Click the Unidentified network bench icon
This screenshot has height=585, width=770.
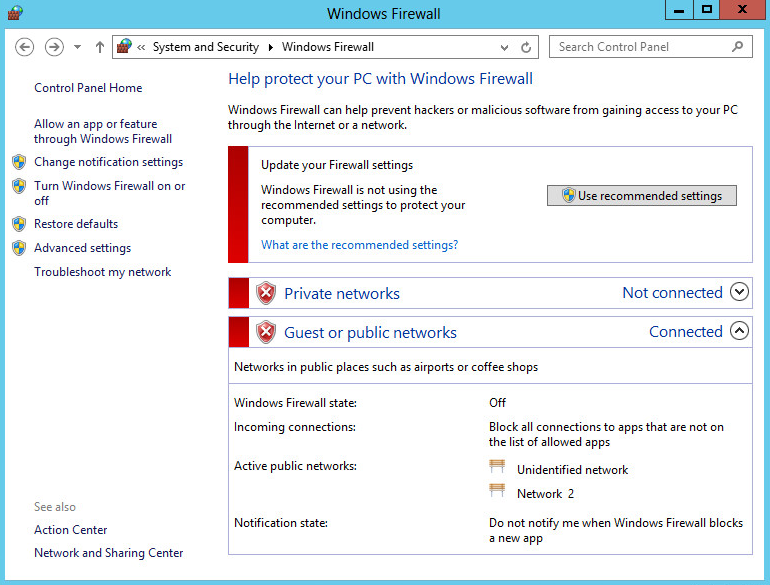(x=497, y=466)
